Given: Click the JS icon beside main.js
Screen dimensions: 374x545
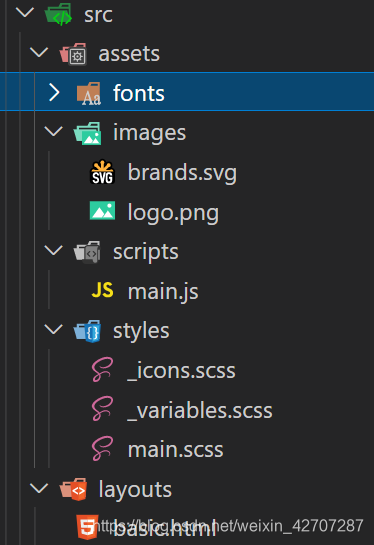Looking at the screenshot, I should [x=102, y=290].
